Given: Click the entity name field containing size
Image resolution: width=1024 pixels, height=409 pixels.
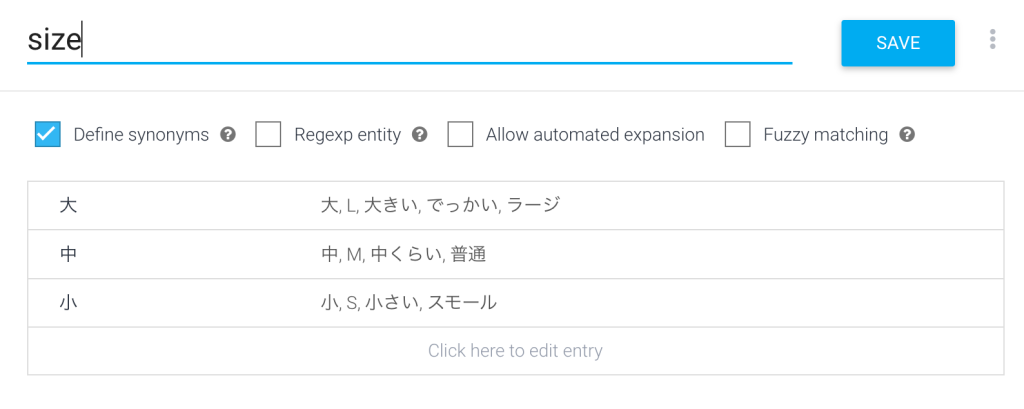Looking at the screenshot, I should point(400,43).
